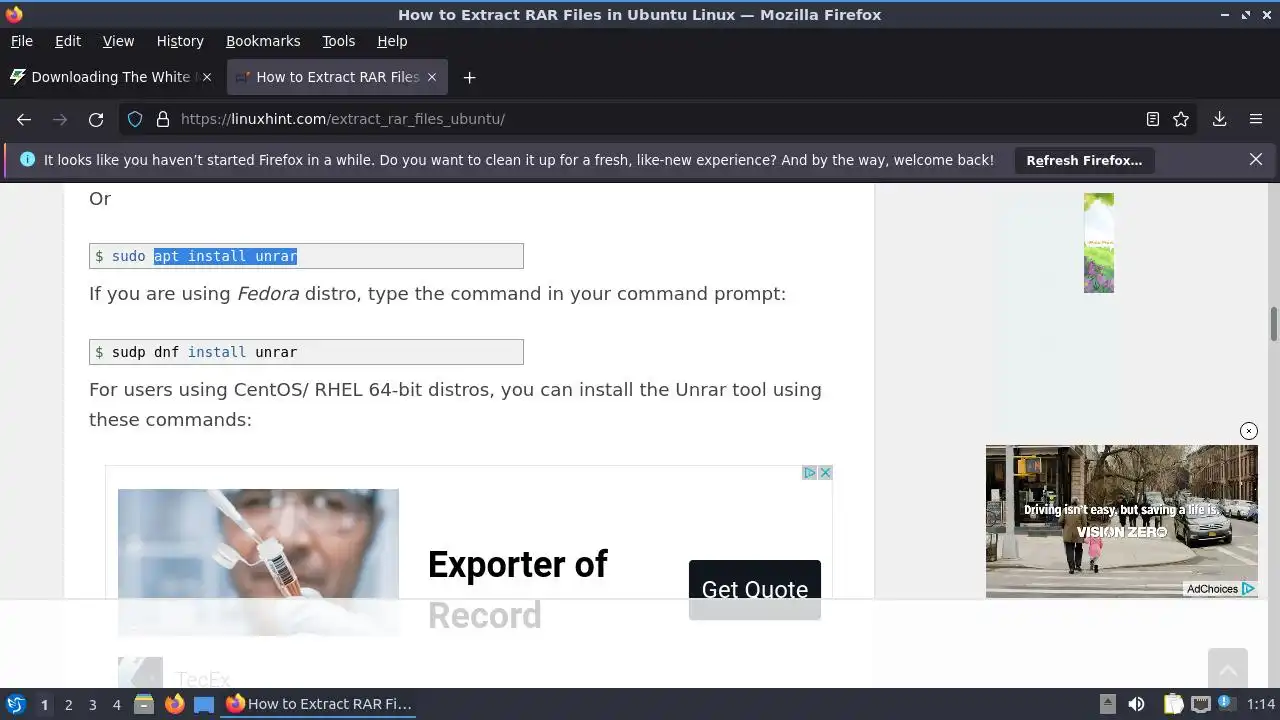The height and width of the screenshot is (720, 1280).
Task: Open a new tab with plus button
Action: click(469, 77)
